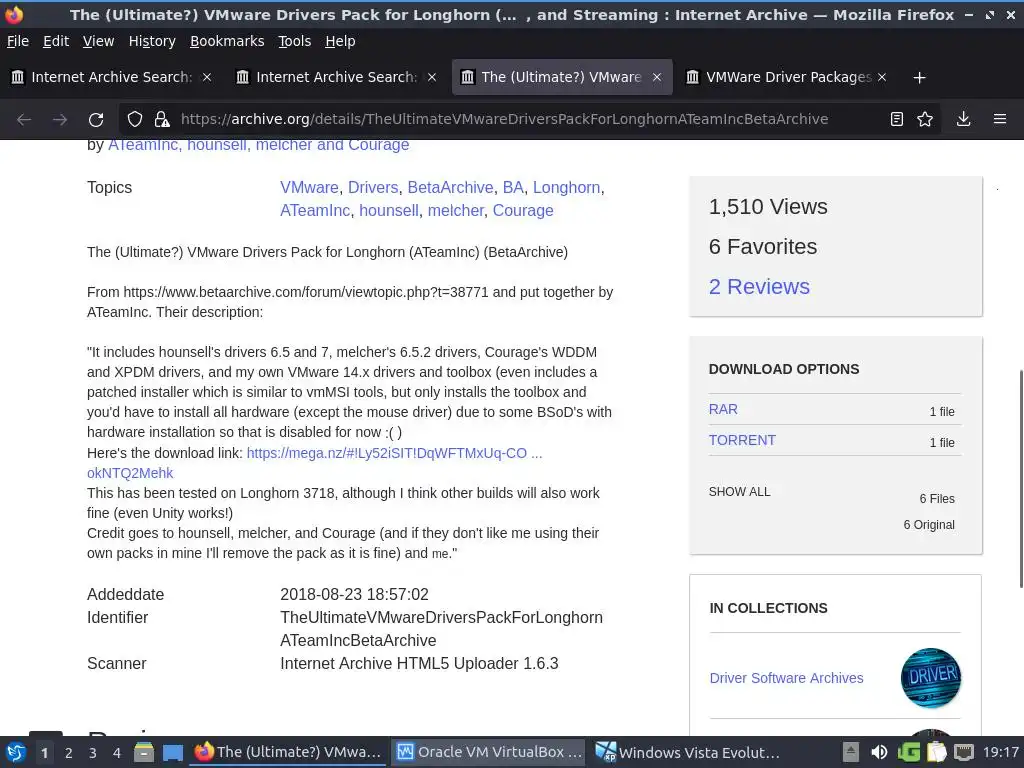Switch to Oracle VM VirtualBox taskbar window
Screen dimensions: 1024x768
(490, 752)
